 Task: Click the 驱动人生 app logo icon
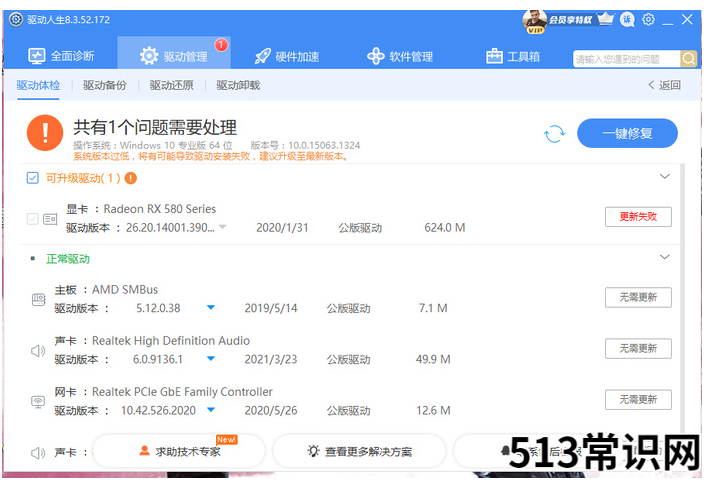point(16,19)
